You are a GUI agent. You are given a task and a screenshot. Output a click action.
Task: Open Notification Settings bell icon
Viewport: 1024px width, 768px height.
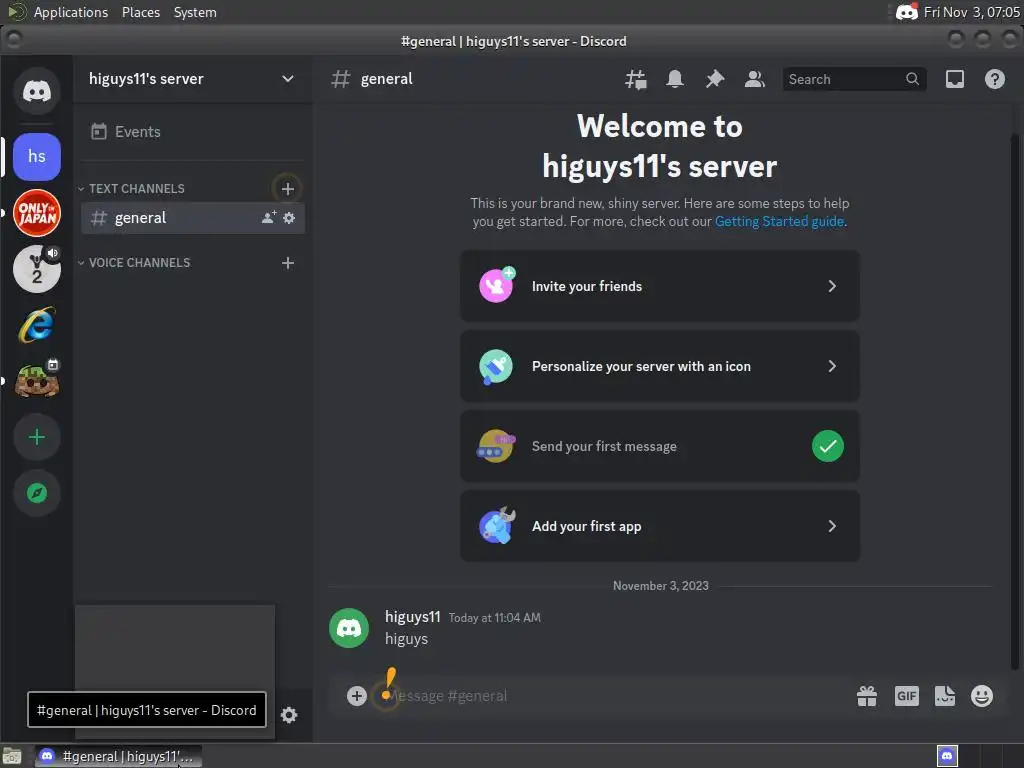tap(675, 79)
